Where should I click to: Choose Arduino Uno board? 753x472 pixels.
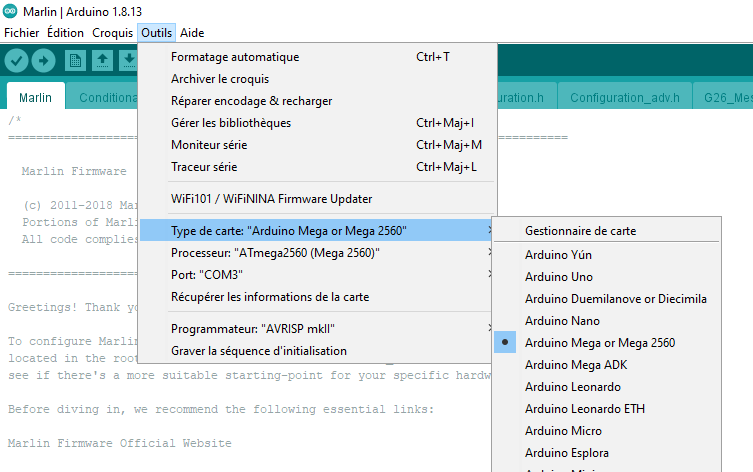607,277
